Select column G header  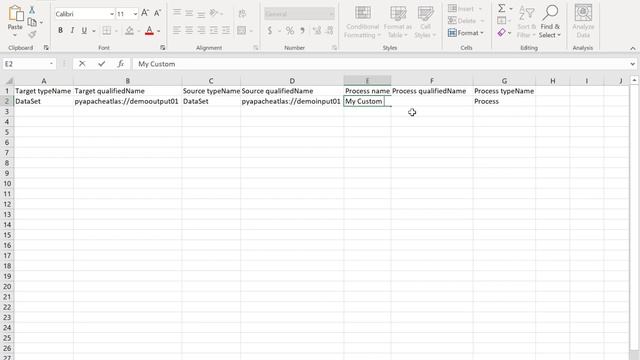coord(504,81)
